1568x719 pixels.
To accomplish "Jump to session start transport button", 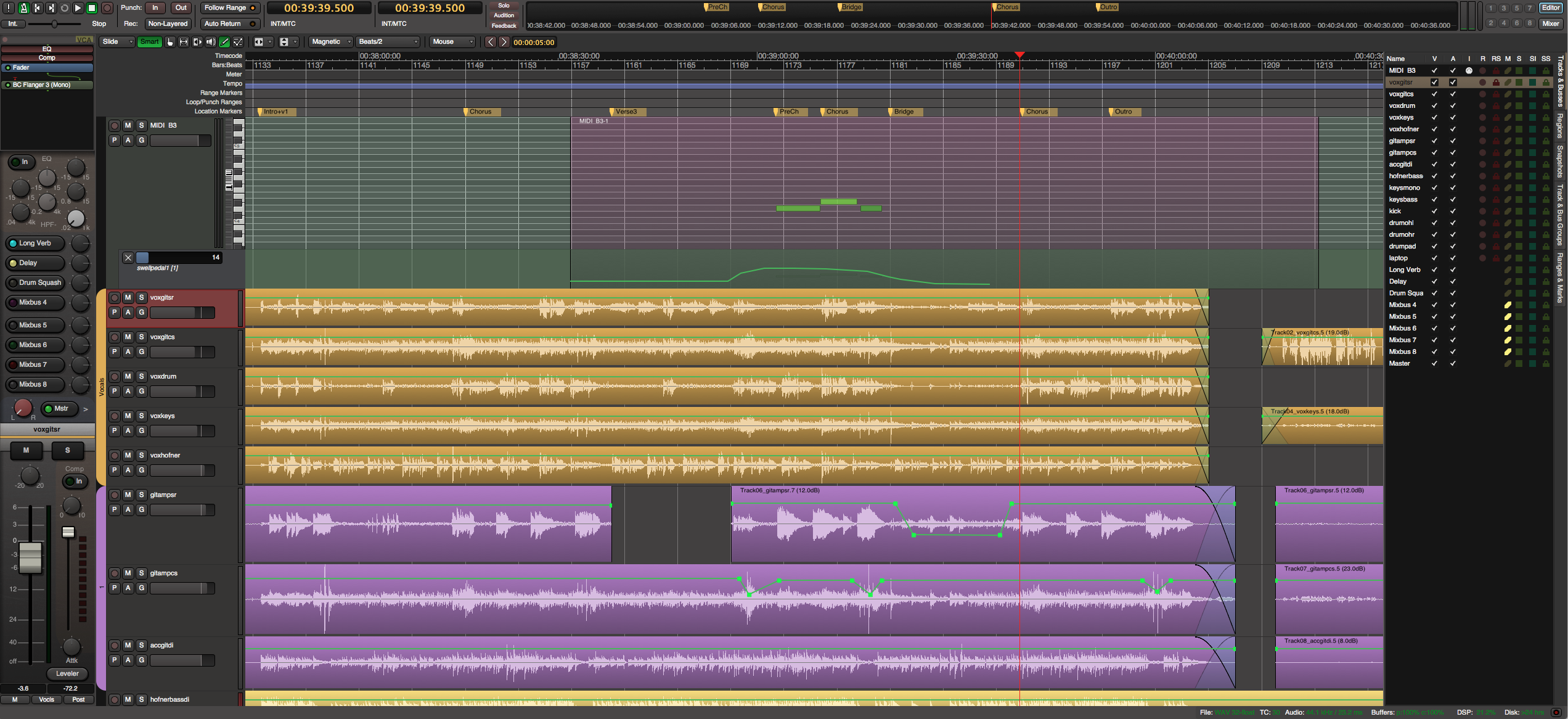I will (37, 8).
